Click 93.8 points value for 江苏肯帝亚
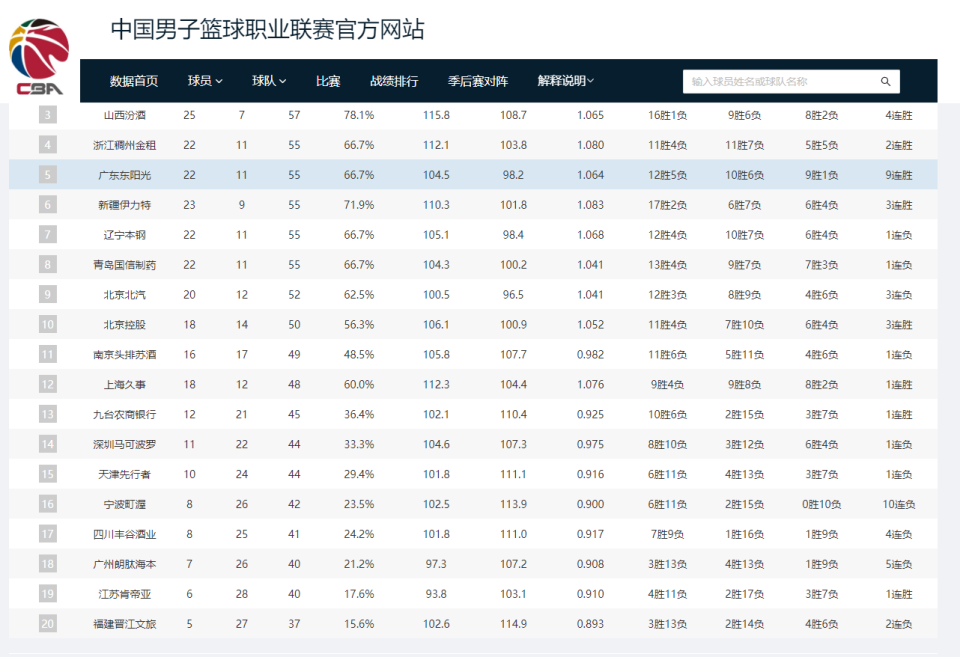This screenshot has height=657, width=960. tap(436, 595)
